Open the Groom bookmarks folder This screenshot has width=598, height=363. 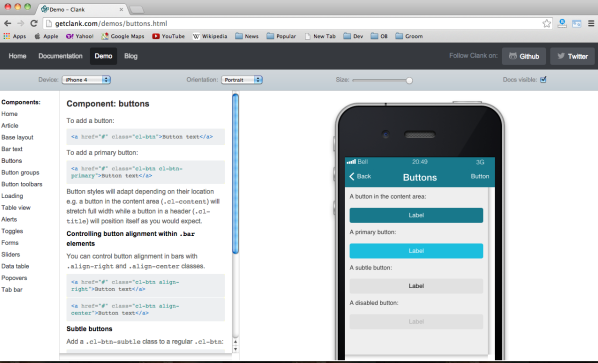click(x=409, y=36)
